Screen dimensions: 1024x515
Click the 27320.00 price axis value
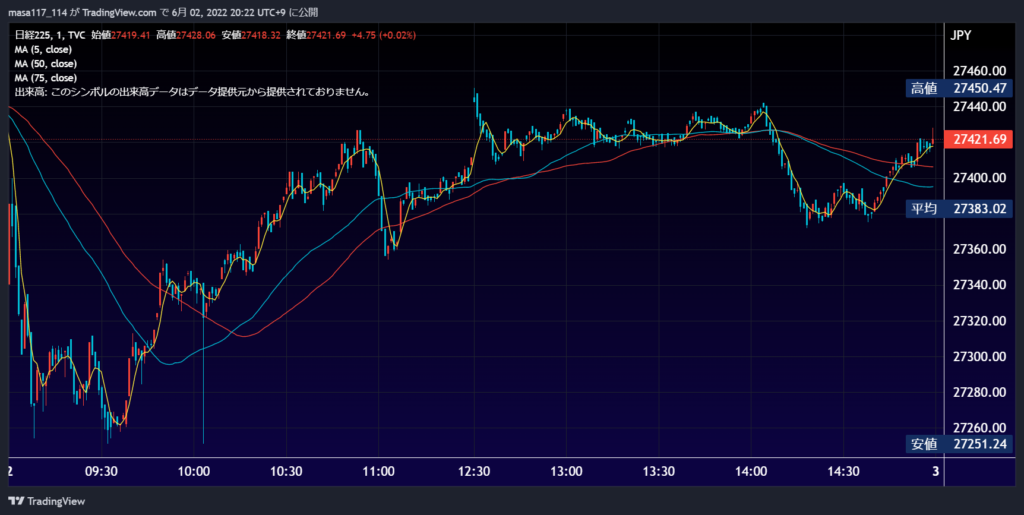point(979,320)
